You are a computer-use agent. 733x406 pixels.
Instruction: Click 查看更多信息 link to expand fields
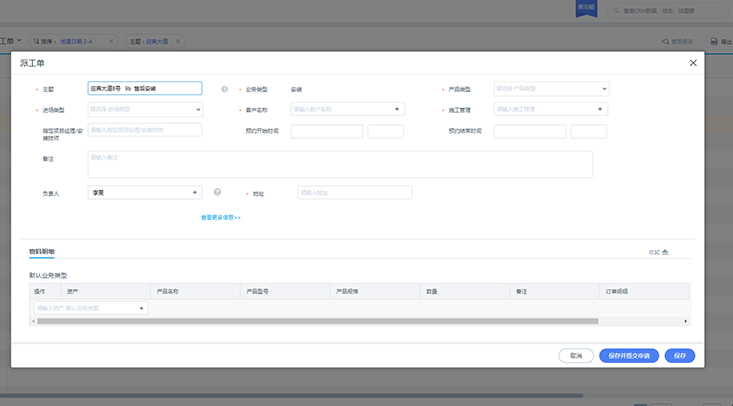(x=220, y=217)
